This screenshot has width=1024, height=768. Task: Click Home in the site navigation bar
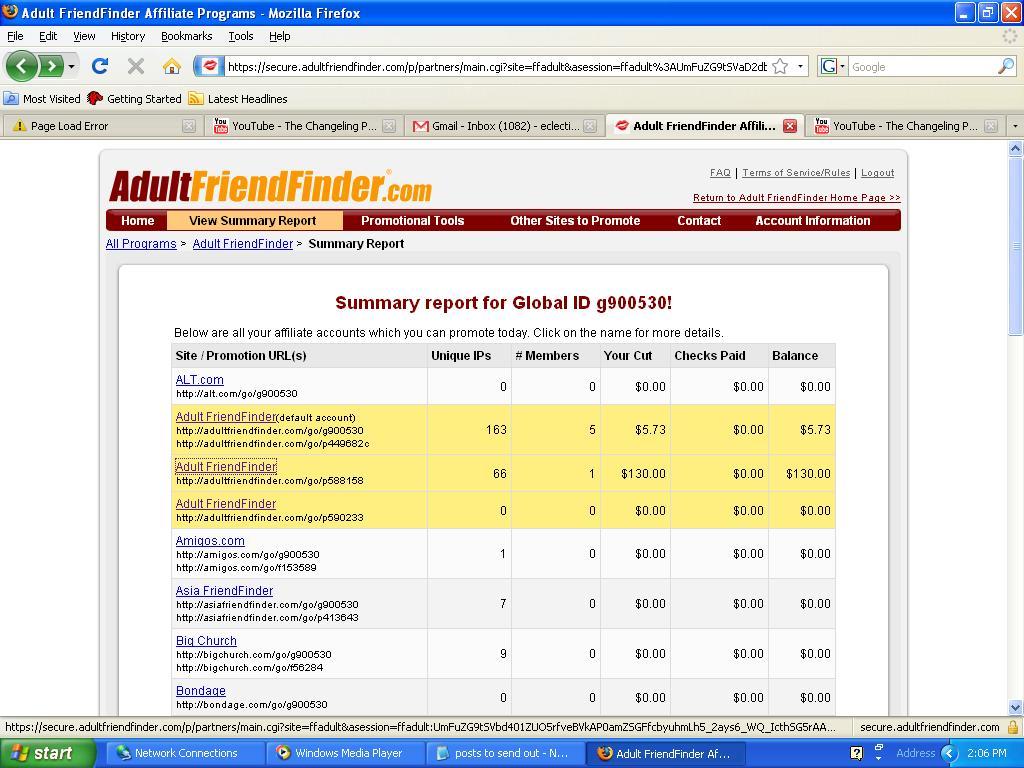137,221
